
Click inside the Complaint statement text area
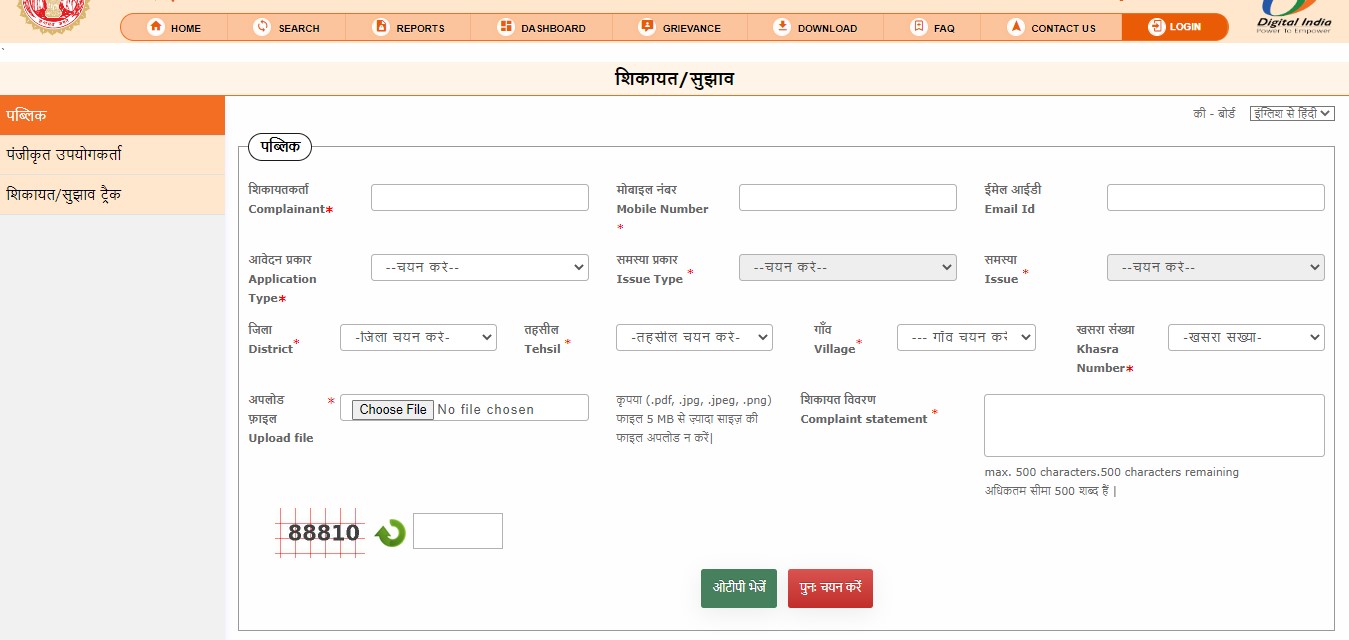click(1154, 424)
